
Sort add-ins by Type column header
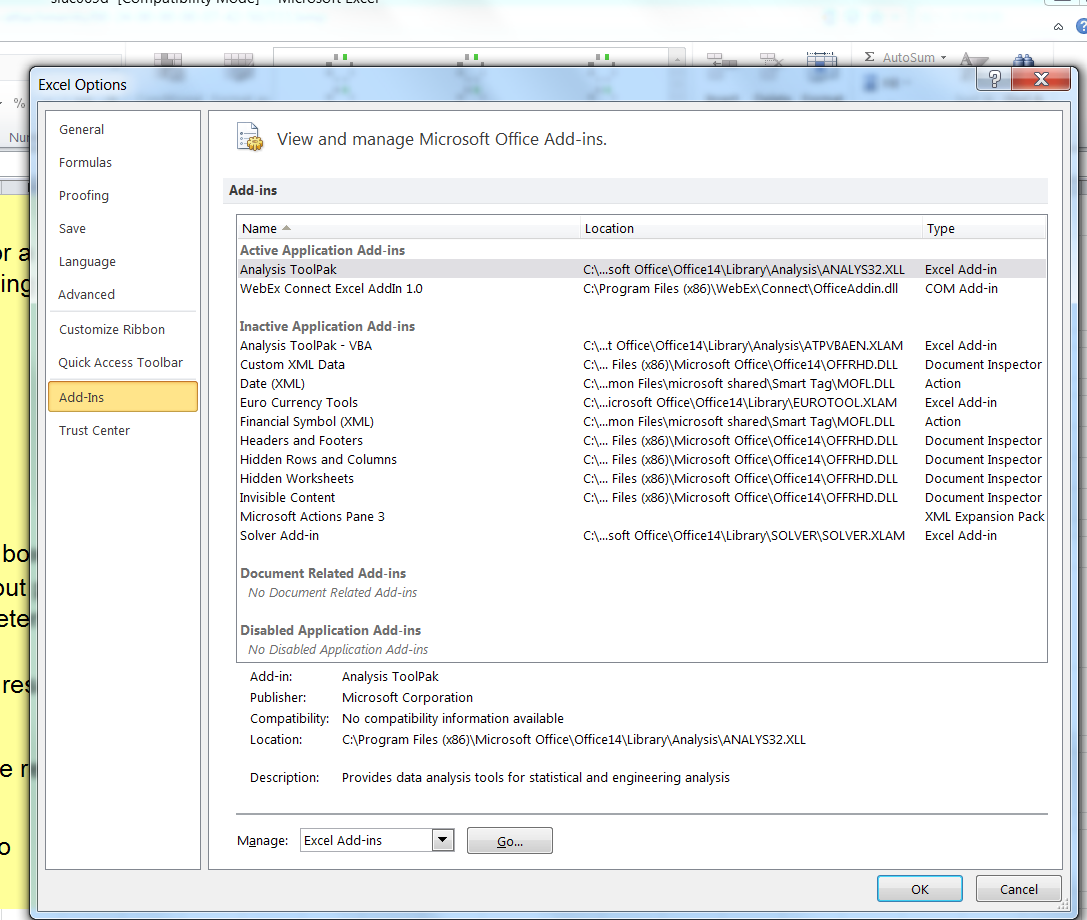click(x=984, y=228)
